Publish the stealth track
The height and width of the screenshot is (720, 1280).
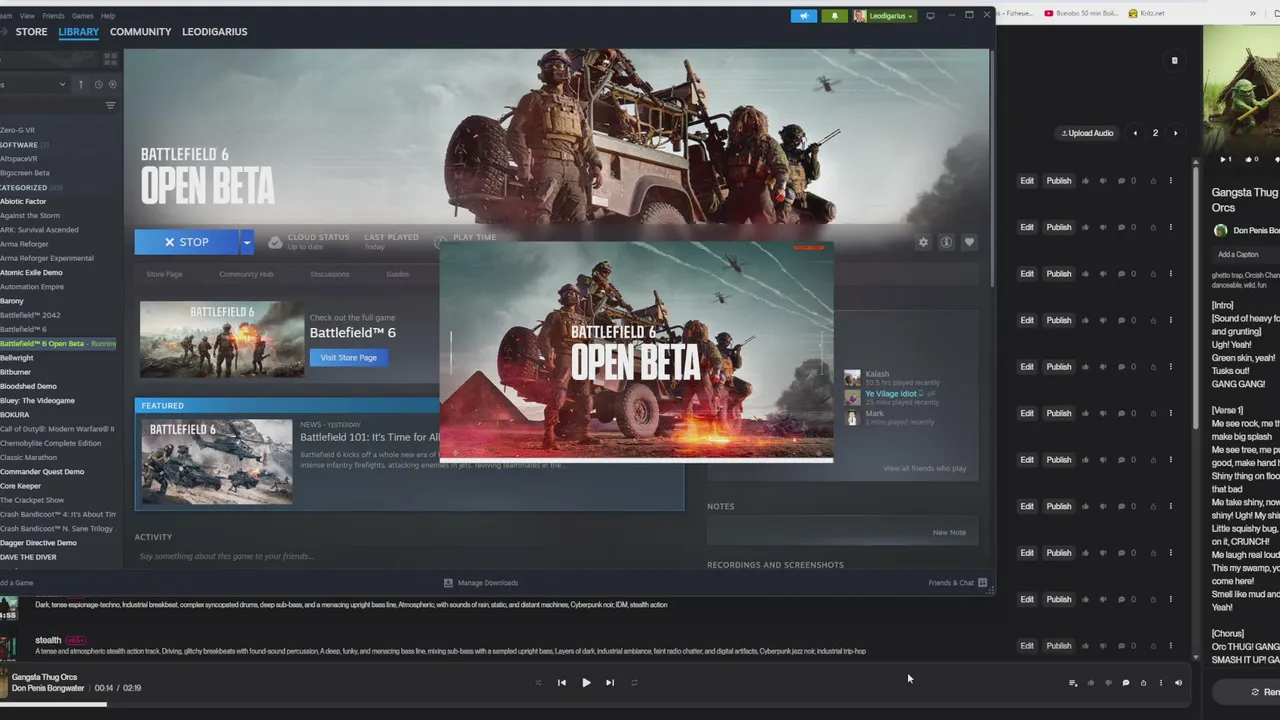tap(1059, 646)
